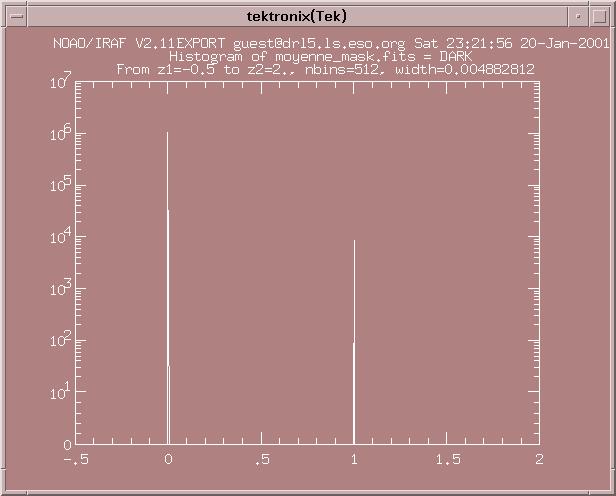
Task: Click the tektronix(Tek) title bar text
Action: point(297,16)
